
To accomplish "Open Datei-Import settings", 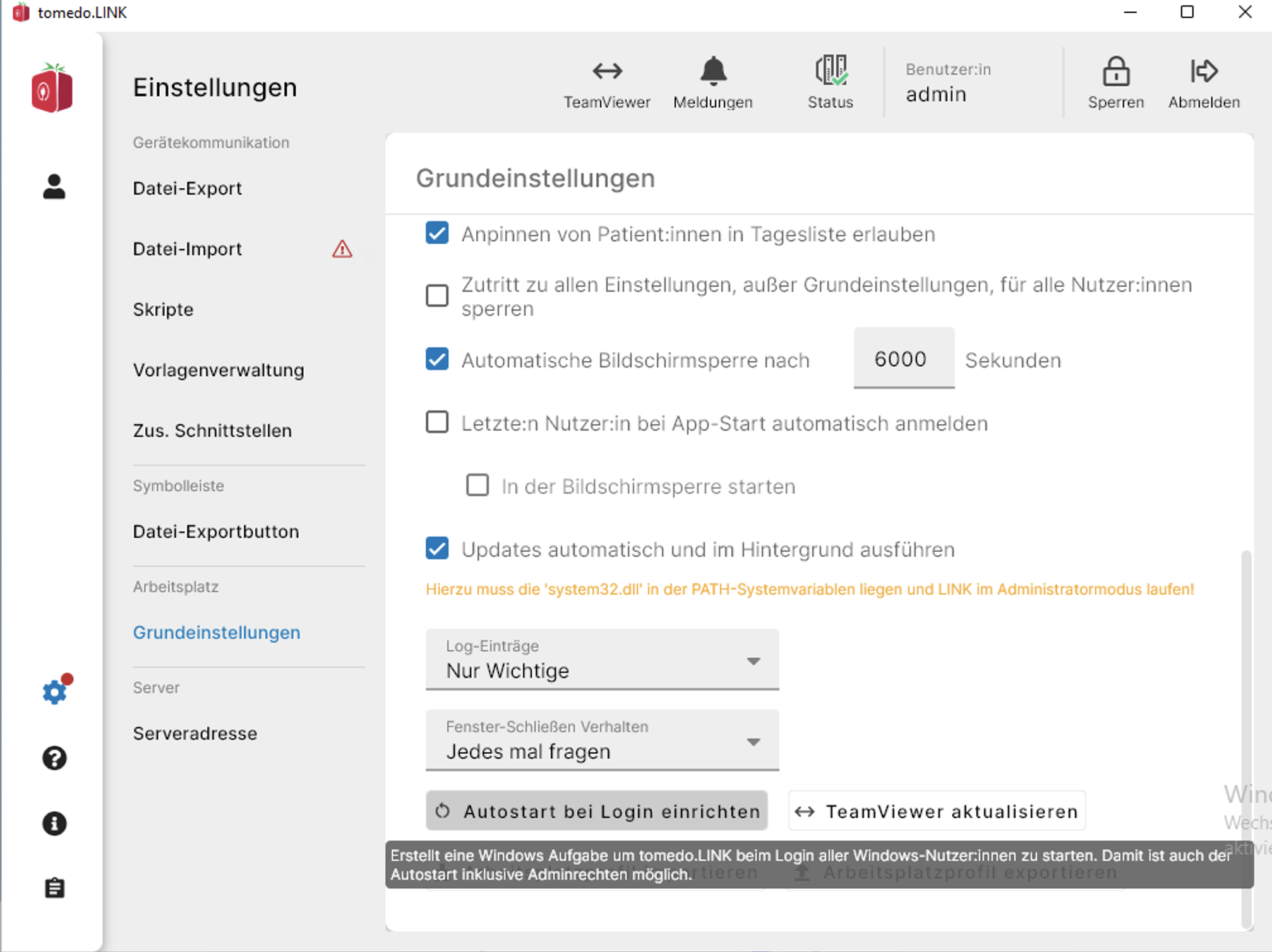I will (187, 249).
